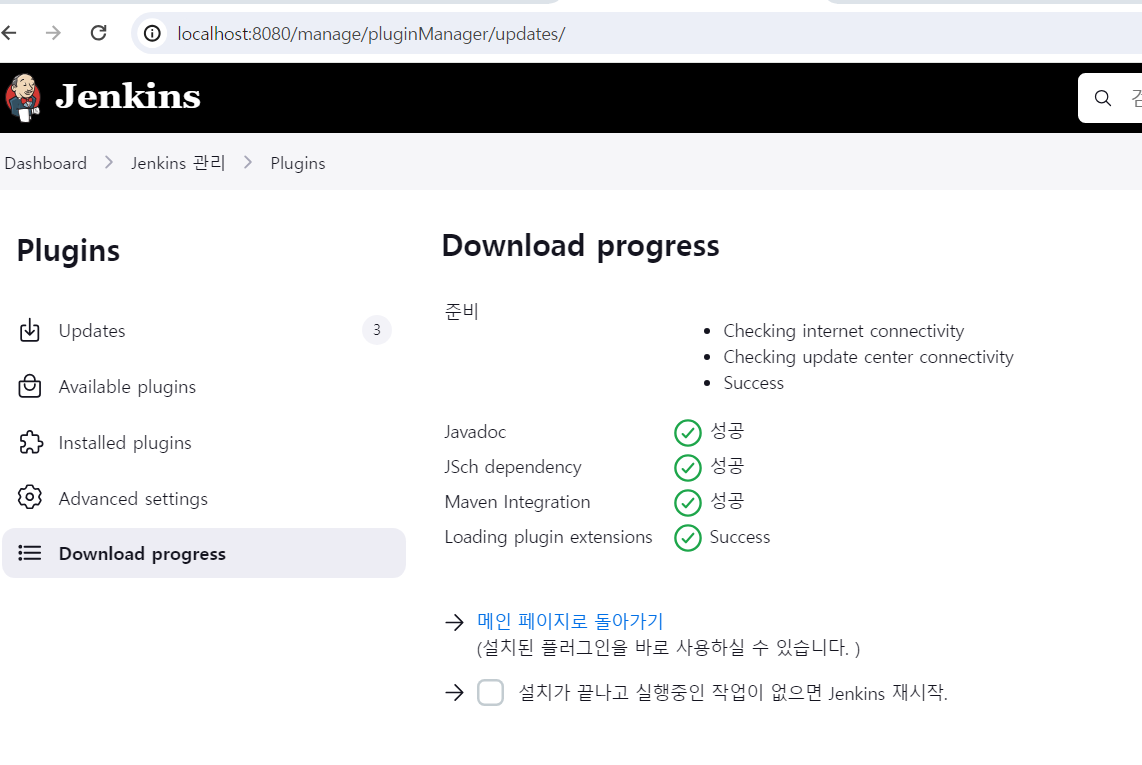
Task: Click the browser forward arrow
Action: [x=53, y=33]
